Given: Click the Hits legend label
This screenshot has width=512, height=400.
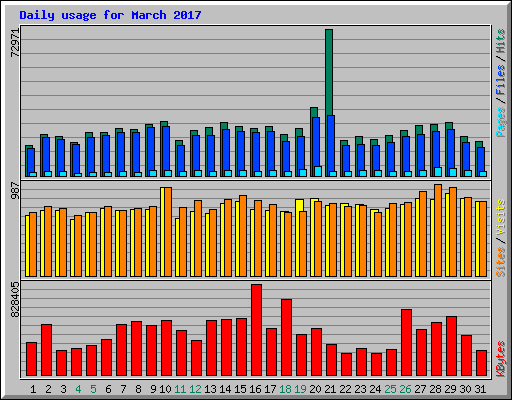Looking at the screenshot, I should point(501,41).
